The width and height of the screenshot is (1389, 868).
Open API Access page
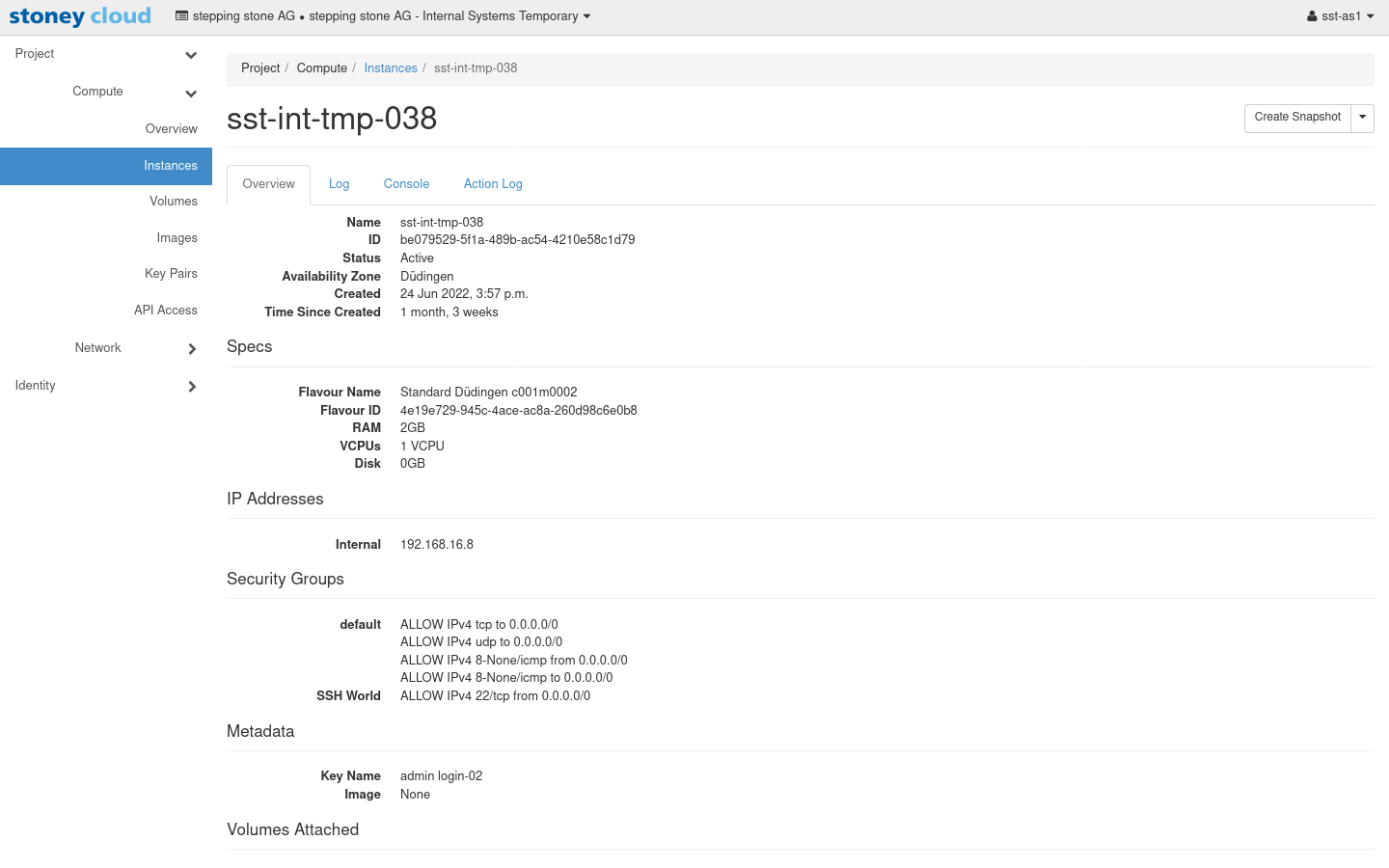165,311
